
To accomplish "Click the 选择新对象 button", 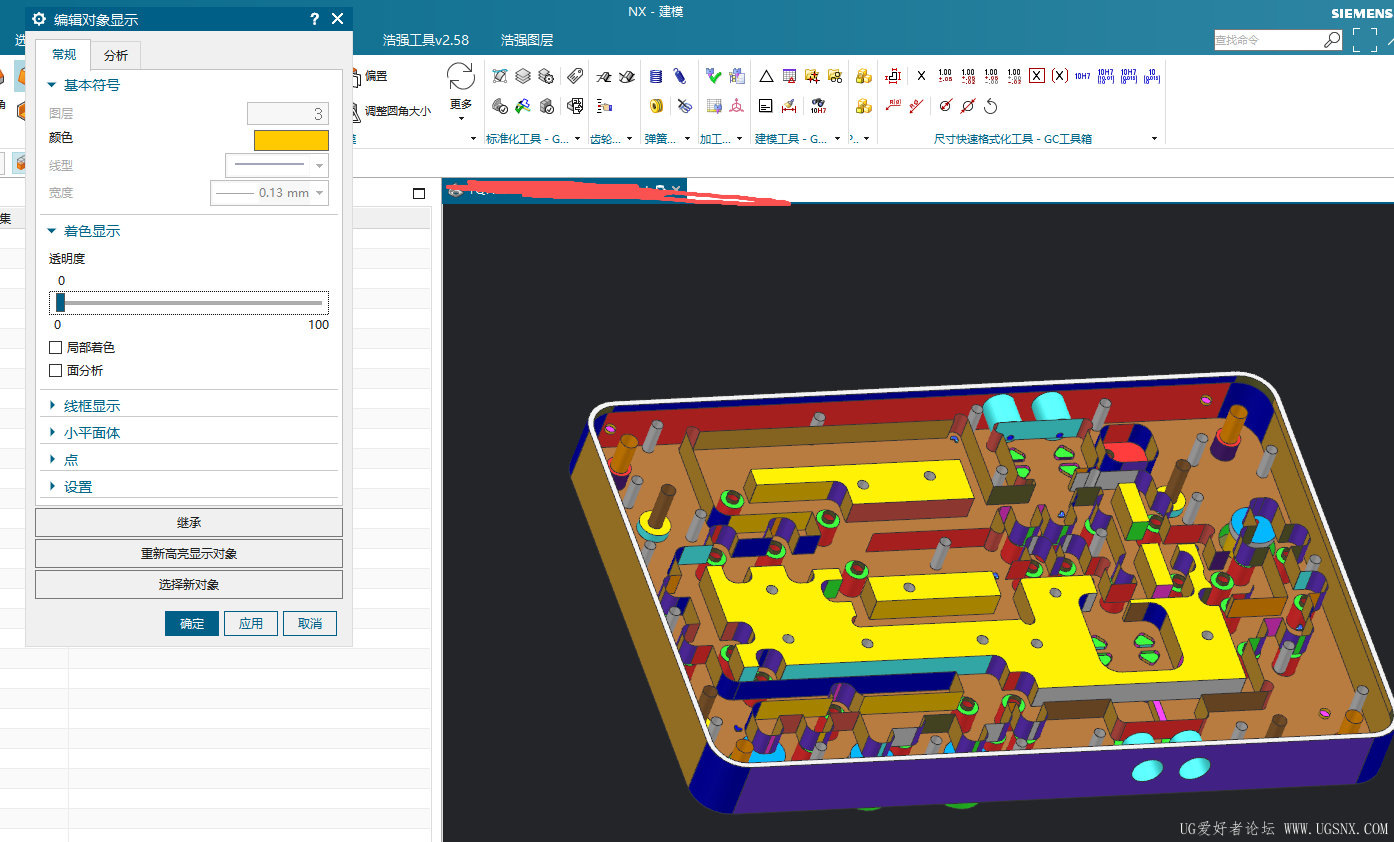I will (x=189, y=584).
